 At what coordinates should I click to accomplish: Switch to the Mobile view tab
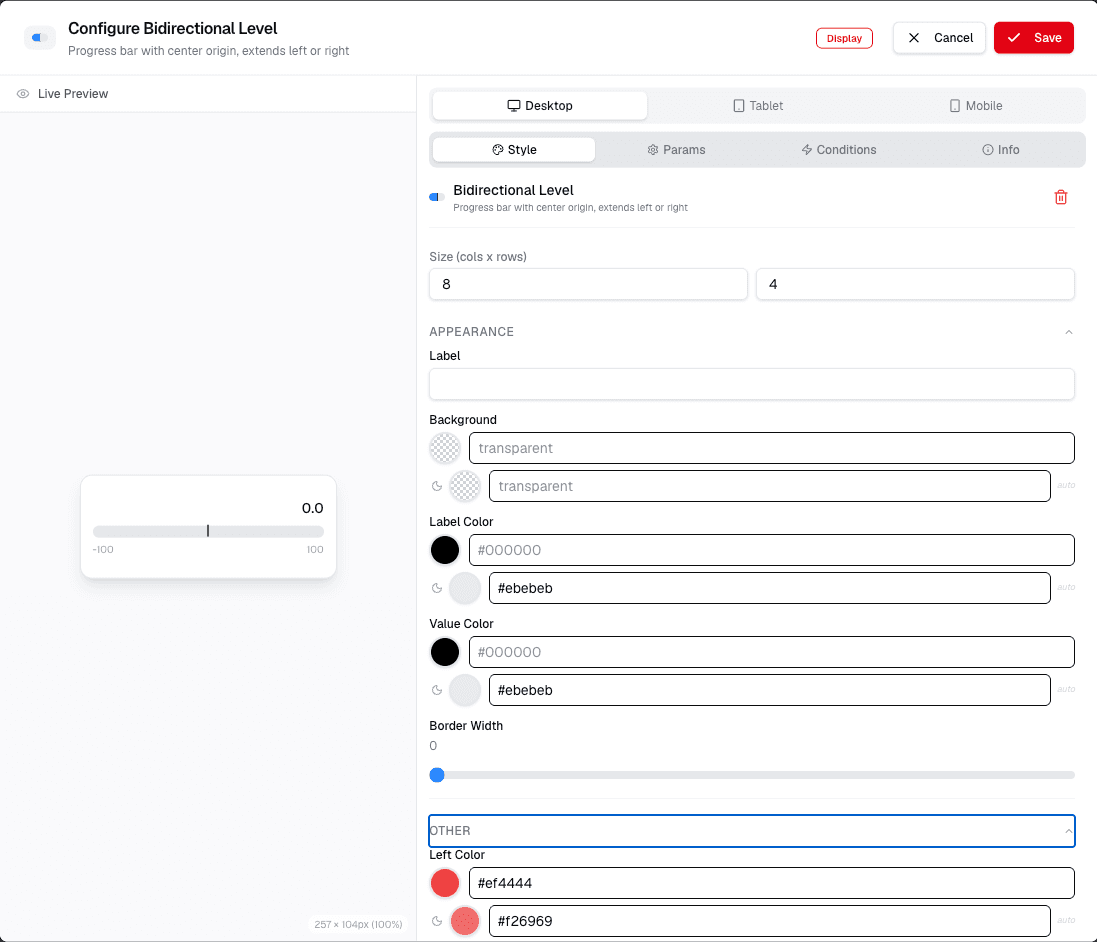975,106
